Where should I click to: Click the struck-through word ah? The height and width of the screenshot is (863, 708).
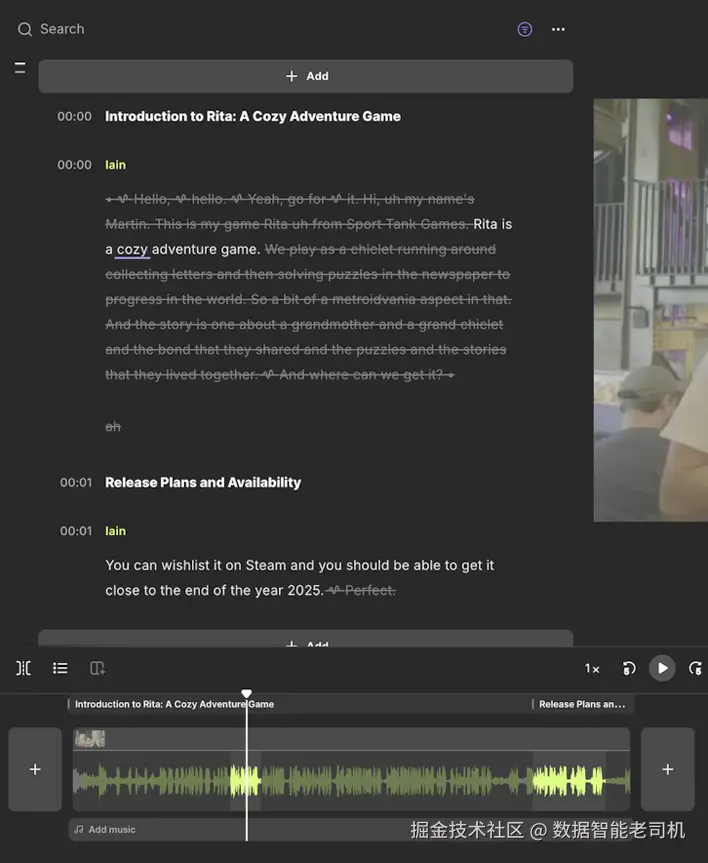(x=113, y=427)
